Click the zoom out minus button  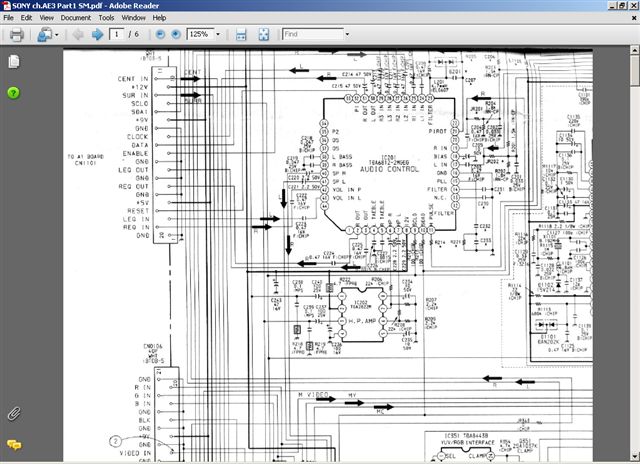(x=160, y=35)
